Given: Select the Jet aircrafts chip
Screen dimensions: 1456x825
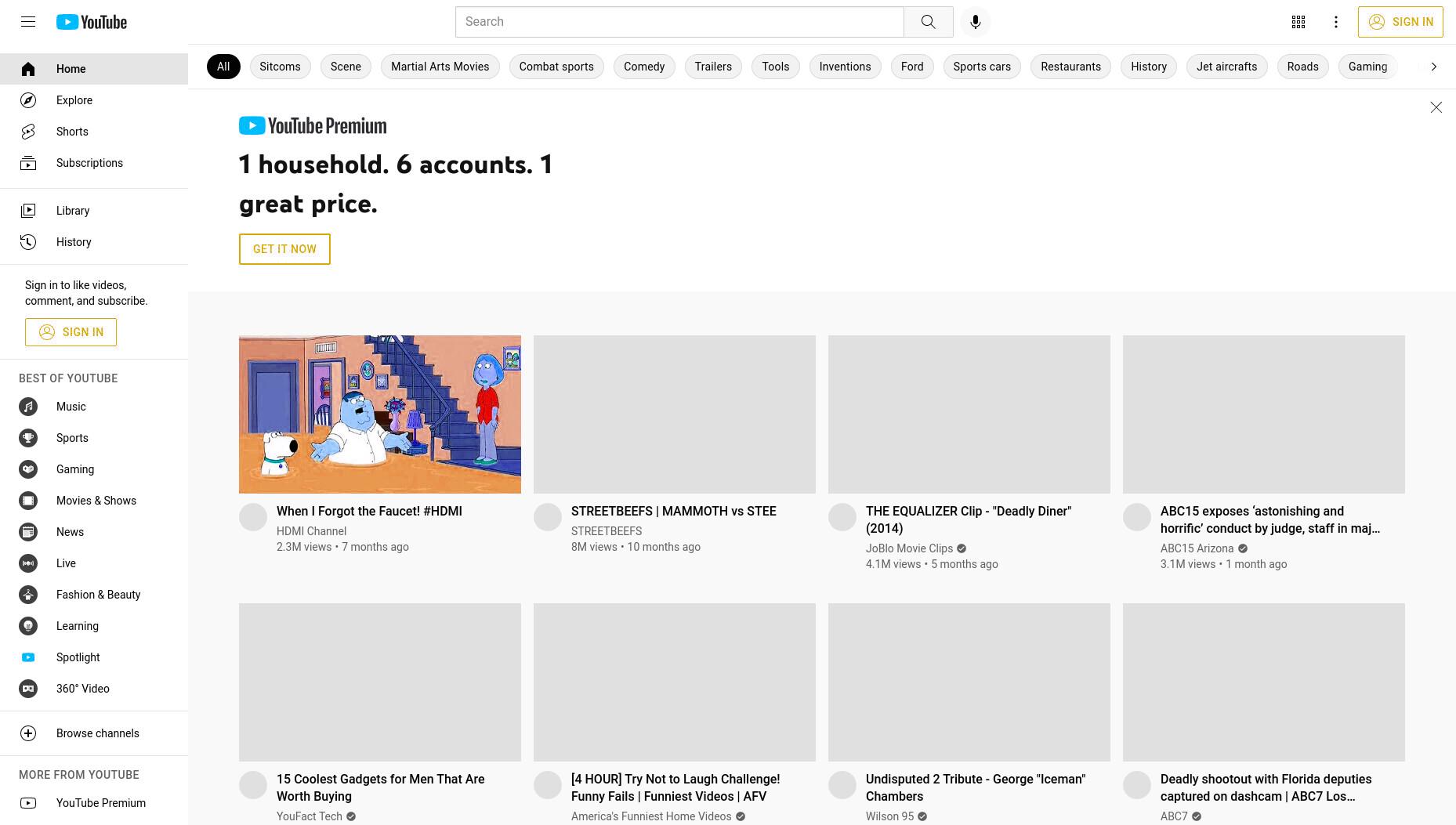Looking at the screenshot, I should (1226, 67).
